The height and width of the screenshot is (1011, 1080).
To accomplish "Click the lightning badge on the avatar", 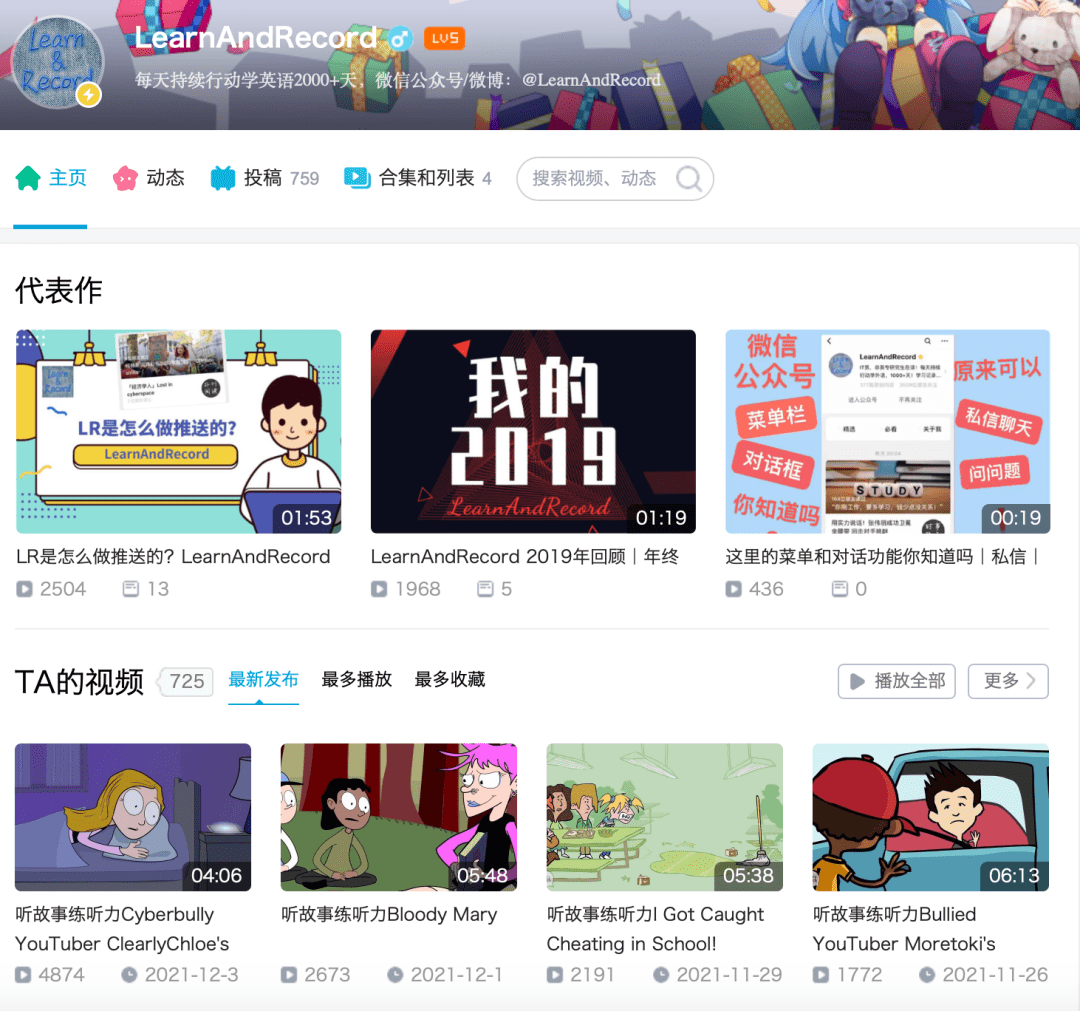I will point(88,94).
